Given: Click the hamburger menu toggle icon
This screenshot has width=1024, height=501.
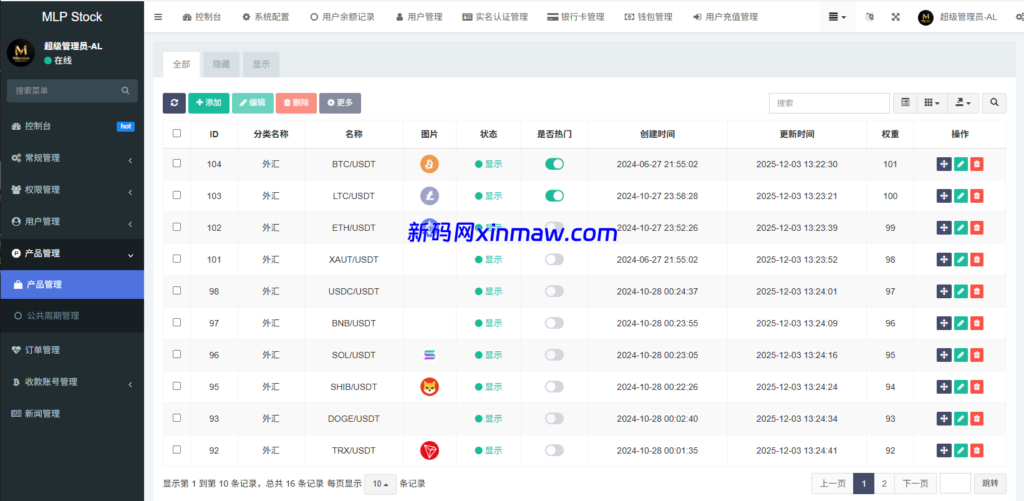Looking at the screenshot, I should click(158, 17).
